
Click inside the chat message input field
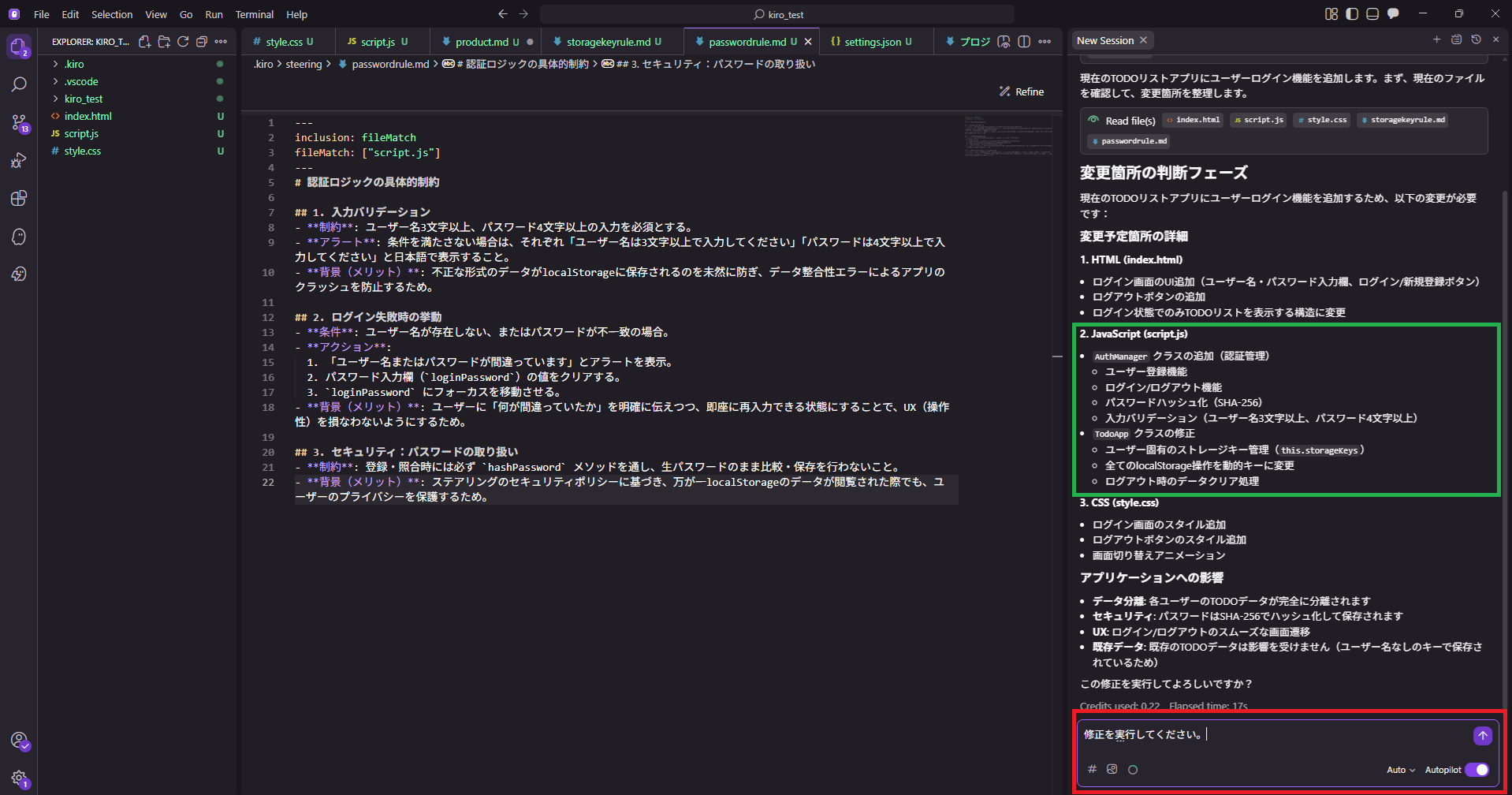[1261, 733]
